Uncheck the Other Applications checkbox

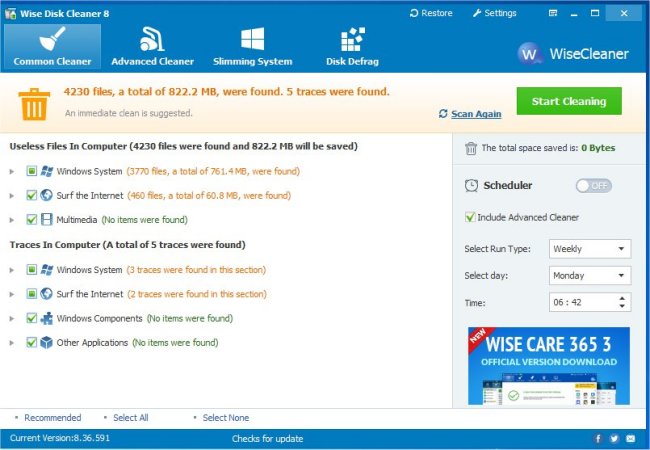point(32,343)
